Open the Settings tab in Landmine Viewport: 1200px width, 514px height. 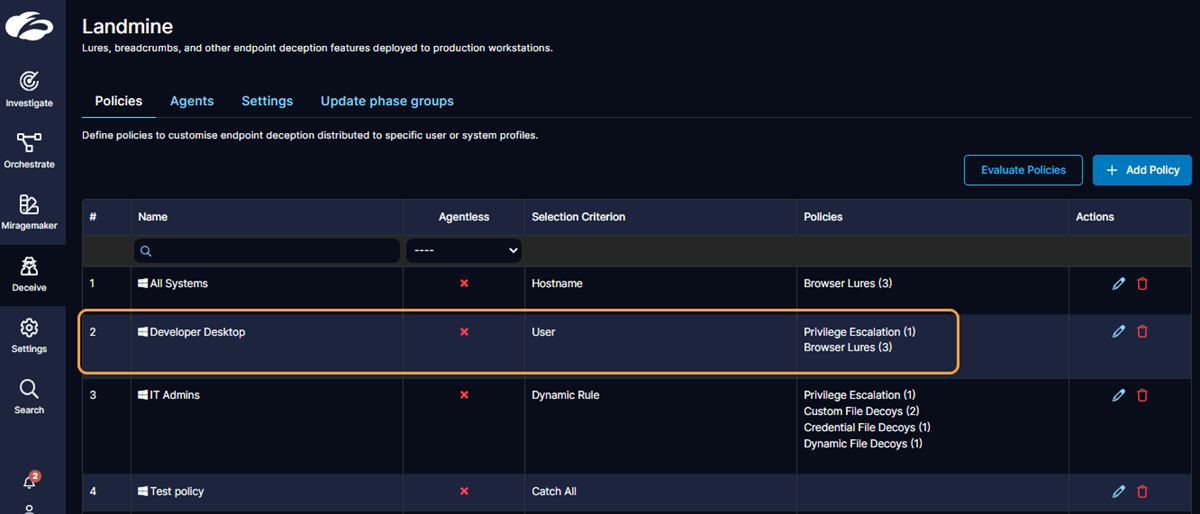coord(267,101)
